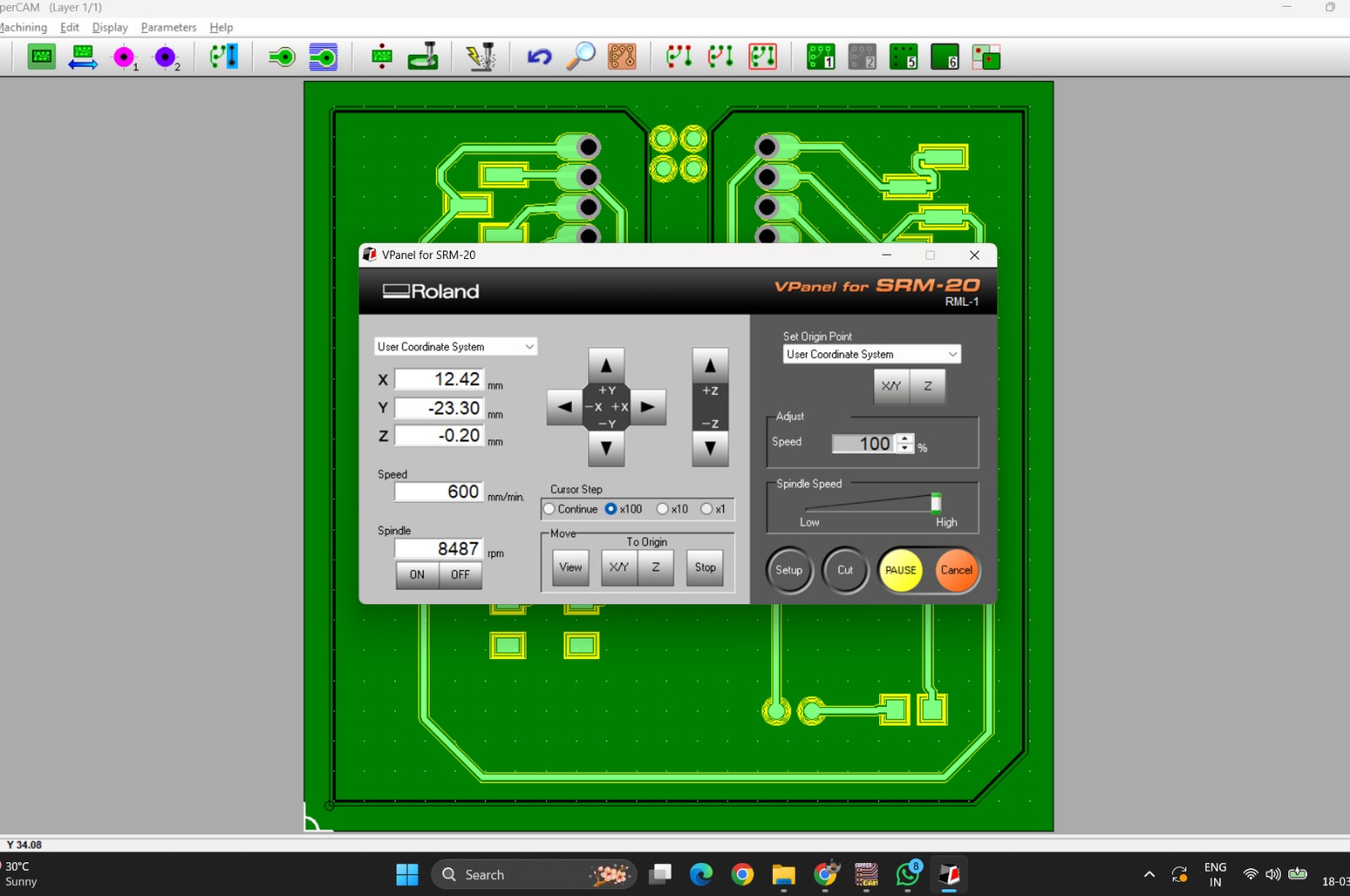Move to Z origin in Move section
Viewport: 1350px width, 896px height.
656,567
